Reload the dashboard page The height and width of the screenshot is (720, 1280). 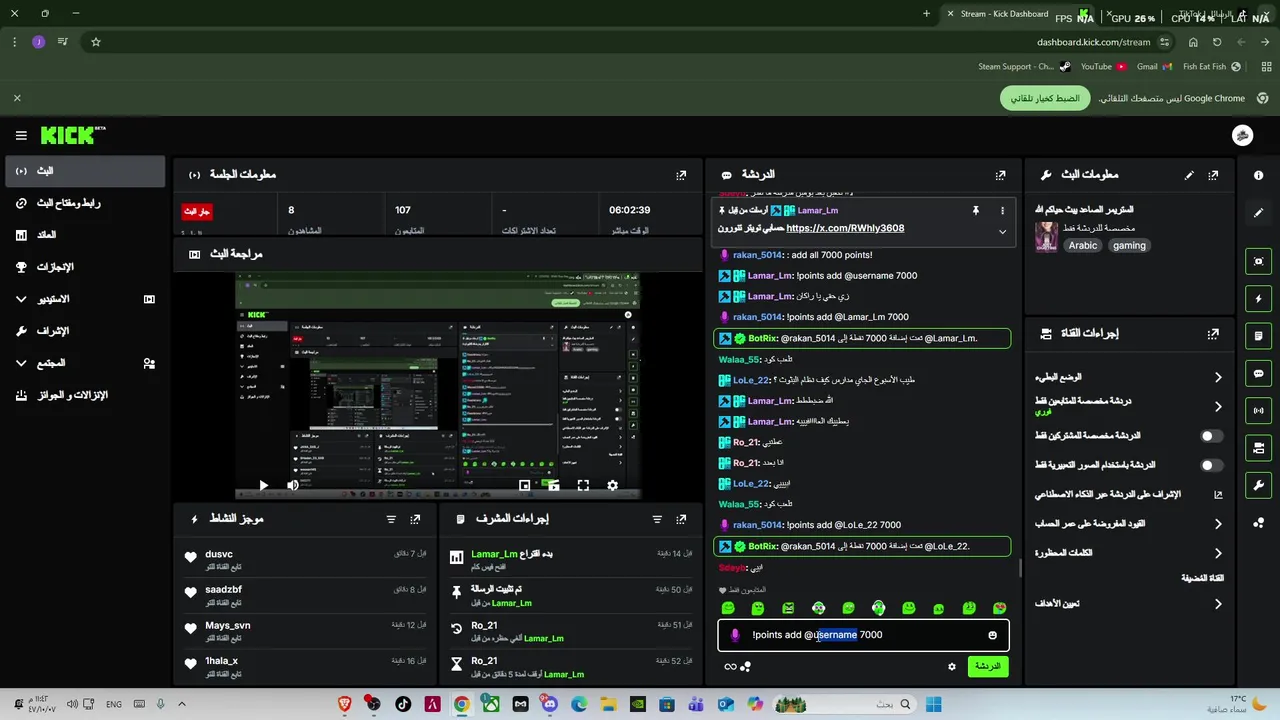1217,42
